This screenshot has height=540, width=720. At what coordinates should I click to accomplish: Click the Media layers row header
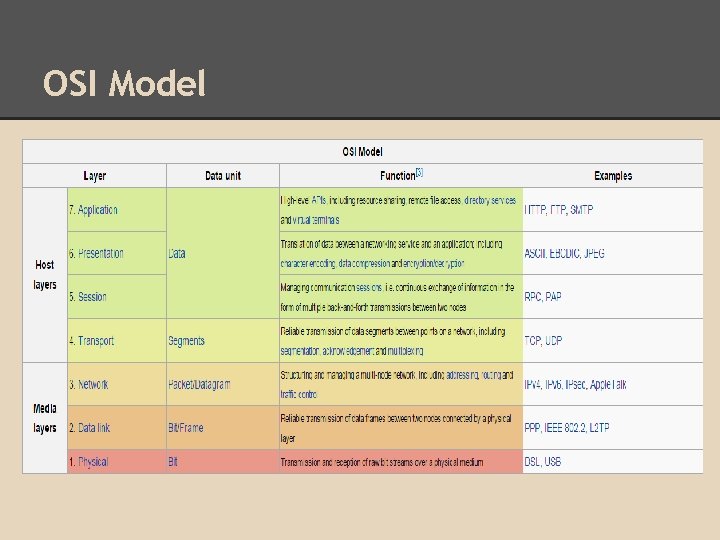pyautogui.click(x=45, y=417)
